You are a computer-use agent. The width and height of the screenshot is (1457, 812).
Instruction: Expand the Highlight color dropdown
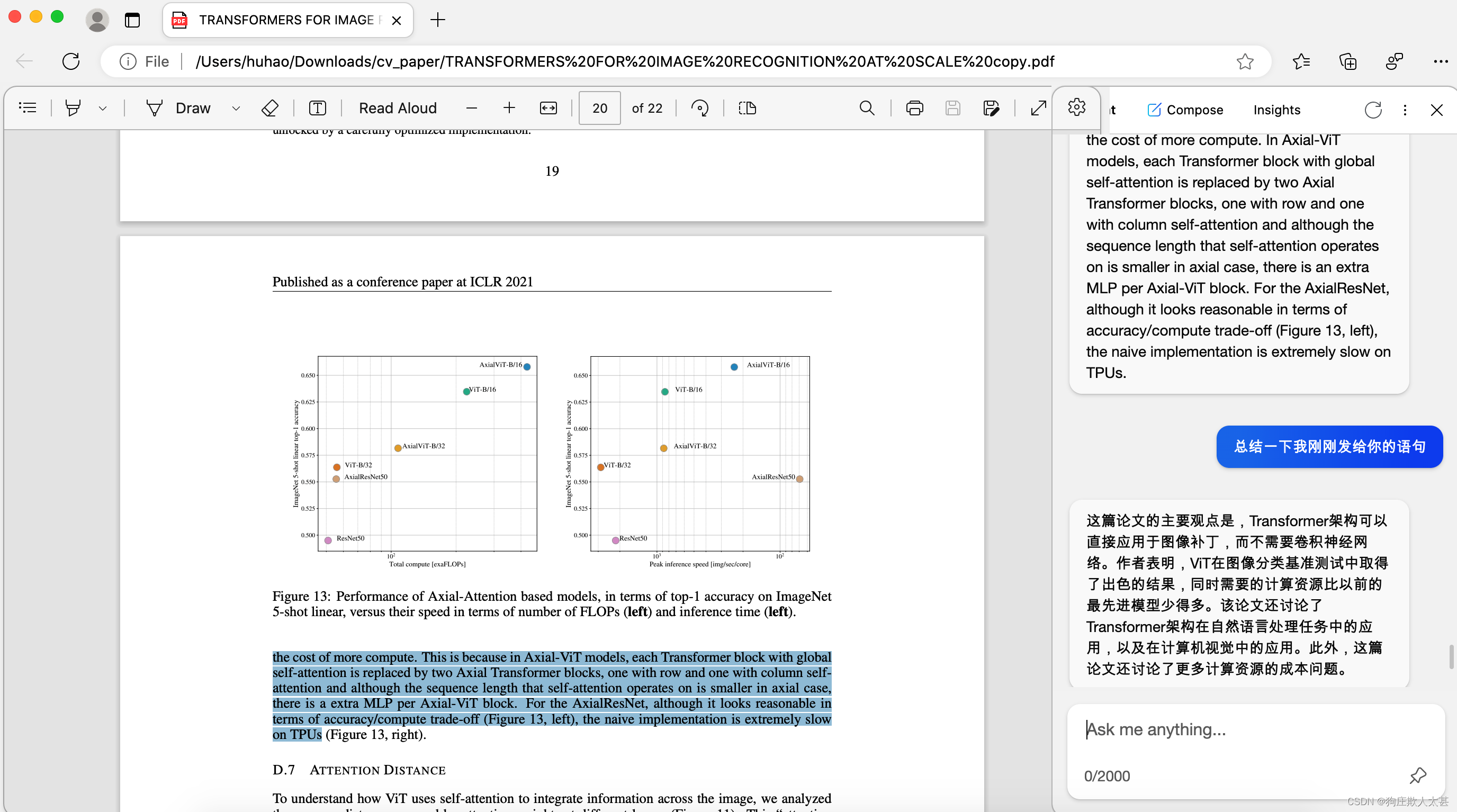102,108
